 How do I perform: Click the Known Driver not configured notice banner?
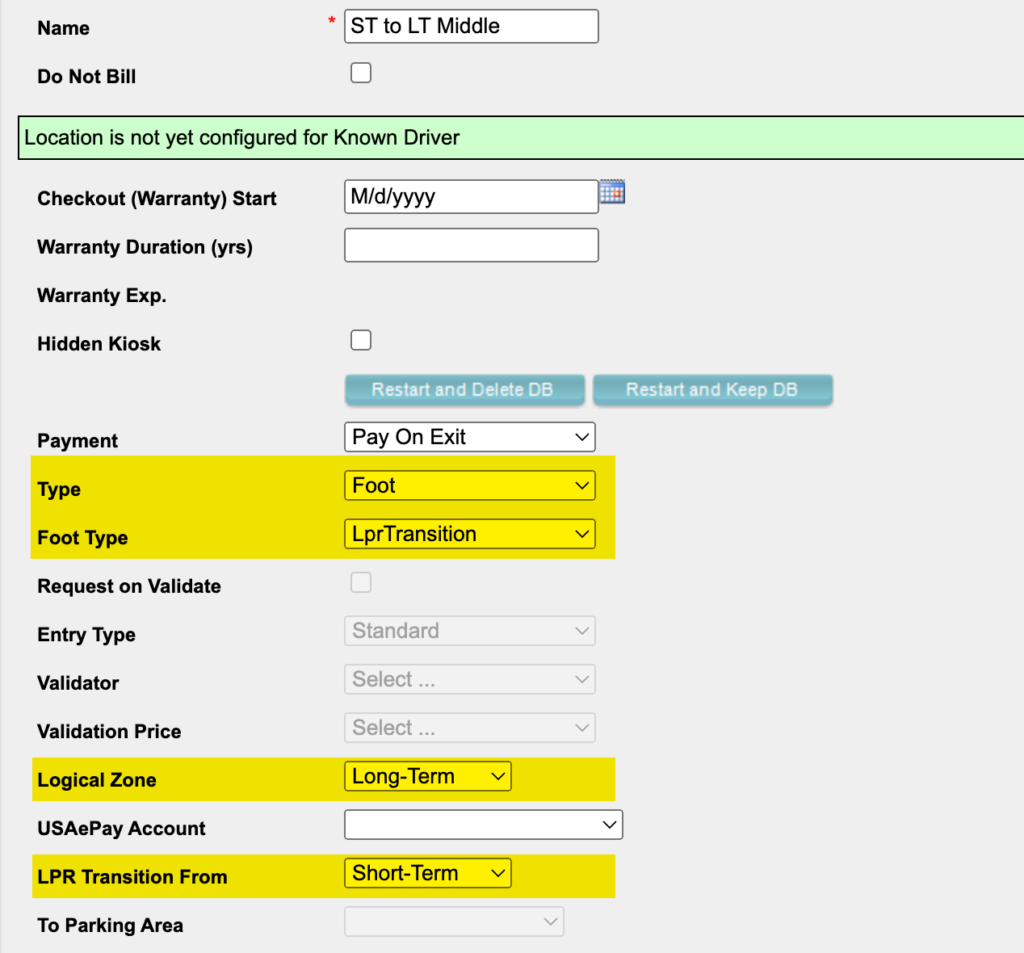[x=520, y=138]
